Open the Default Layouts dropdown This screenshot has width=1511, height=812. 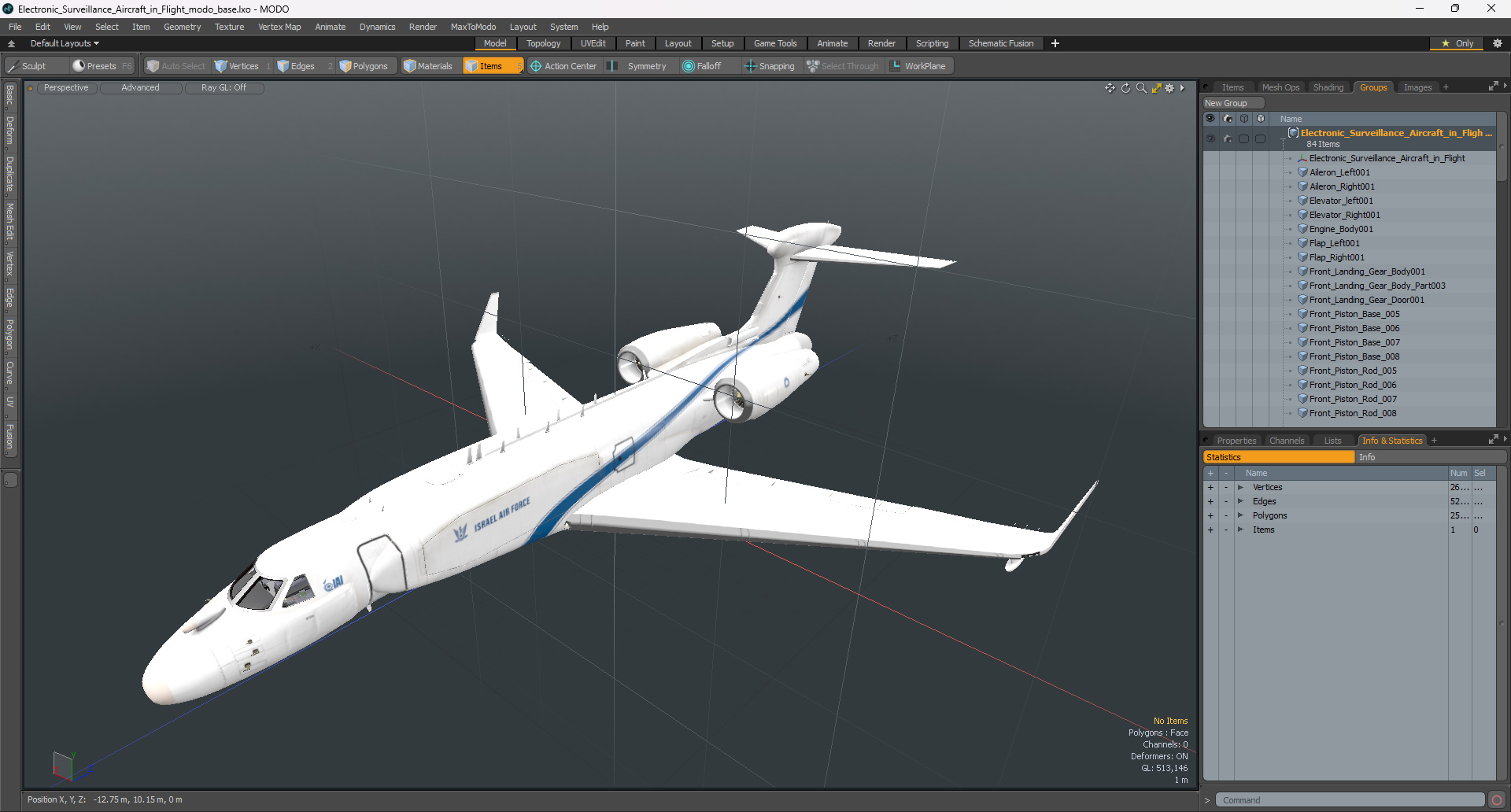pyautogui.click(x=65, y=43)
